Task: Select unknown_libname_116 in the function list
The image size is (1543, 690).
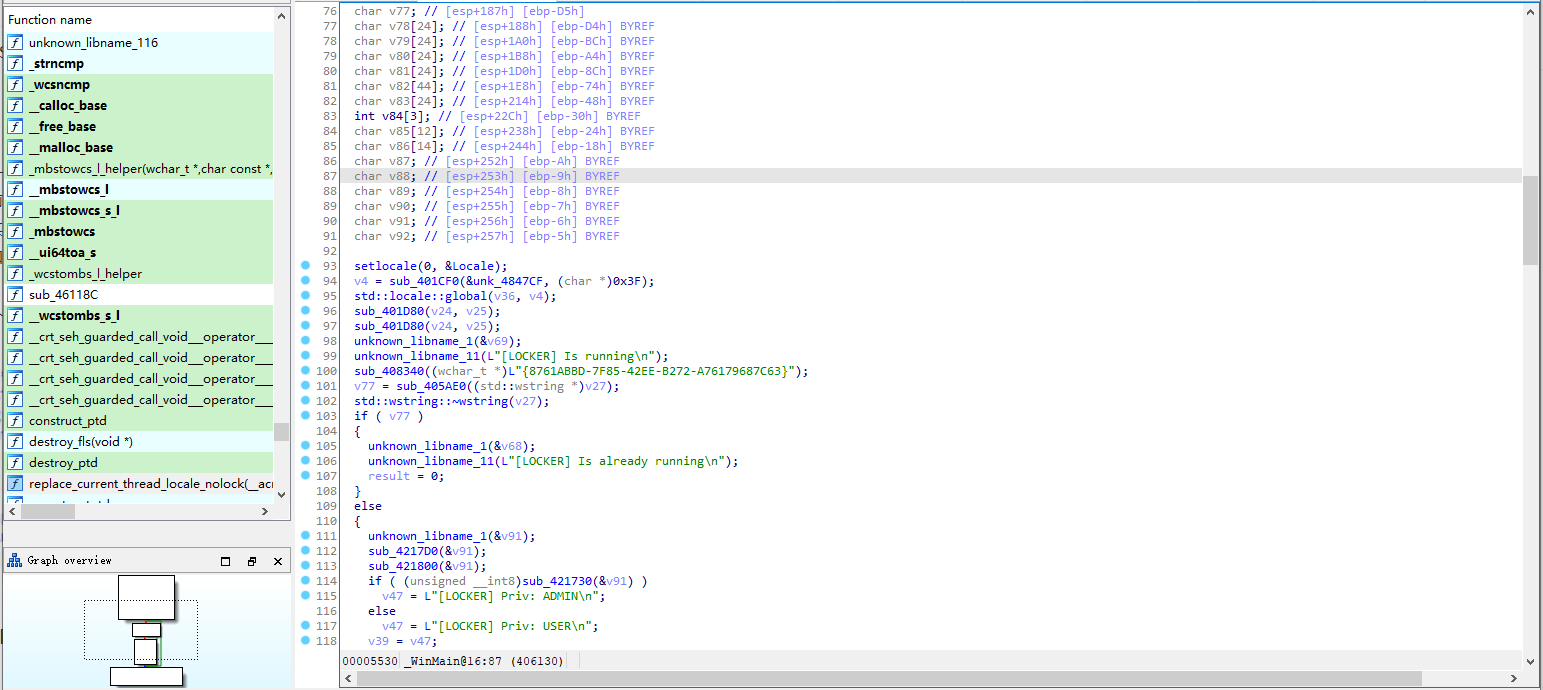Action: pos(93,43)
